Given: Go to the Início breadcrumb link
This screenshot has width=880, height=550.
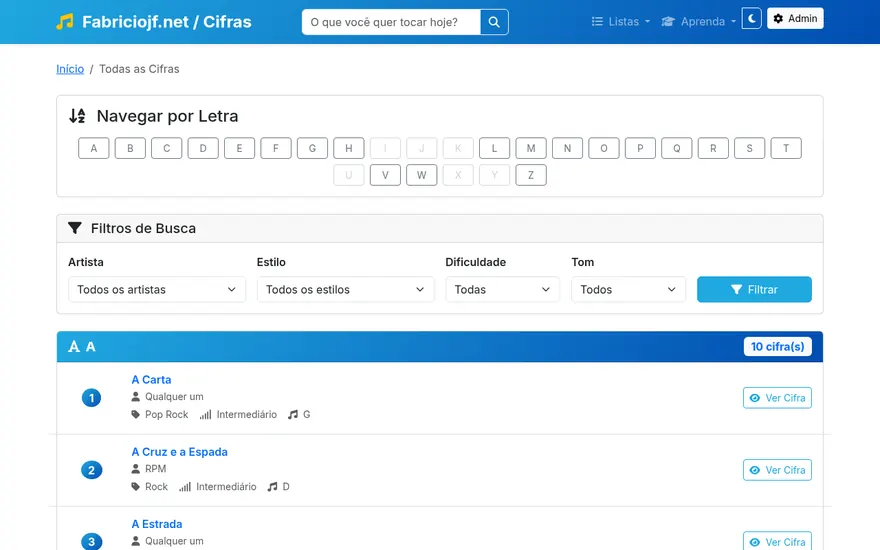Looking at the screenshot, I should click(x=70, y=69).
